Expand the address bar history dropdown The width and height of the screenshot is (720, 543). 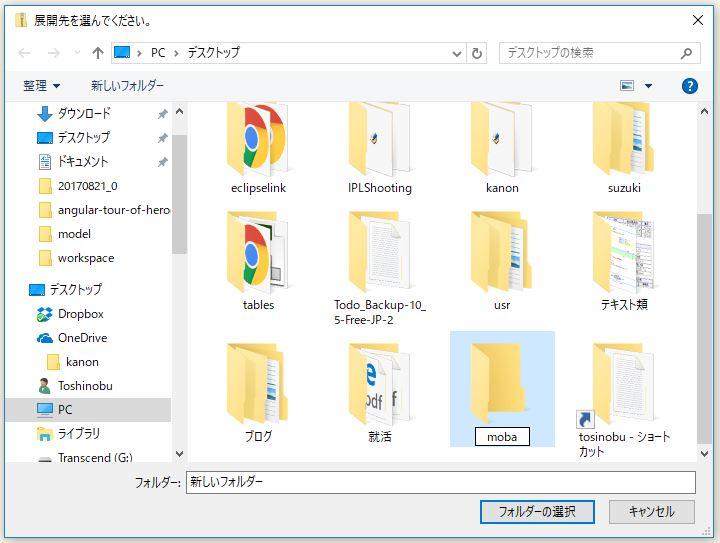pyautogui.click(x=456, y=54)
